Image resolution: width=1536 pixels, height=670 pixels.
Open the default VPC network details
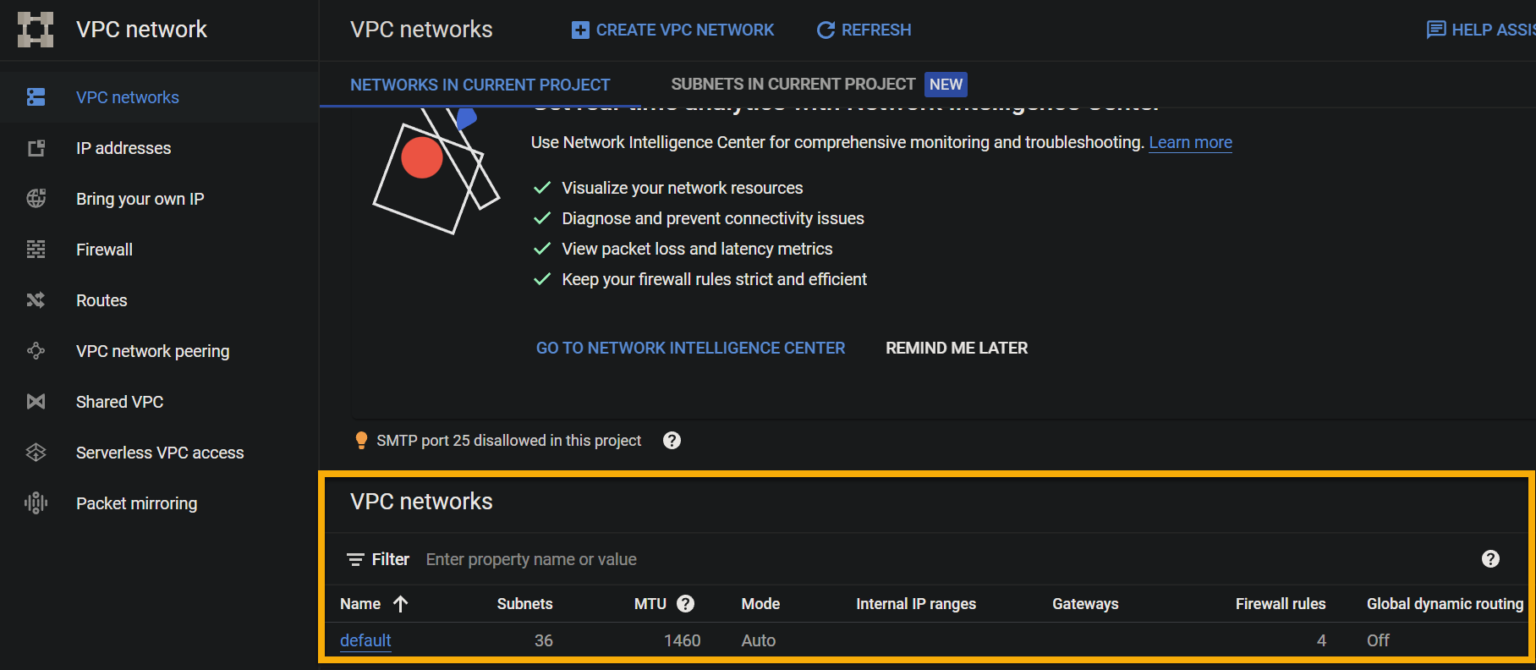pos(365,640)
